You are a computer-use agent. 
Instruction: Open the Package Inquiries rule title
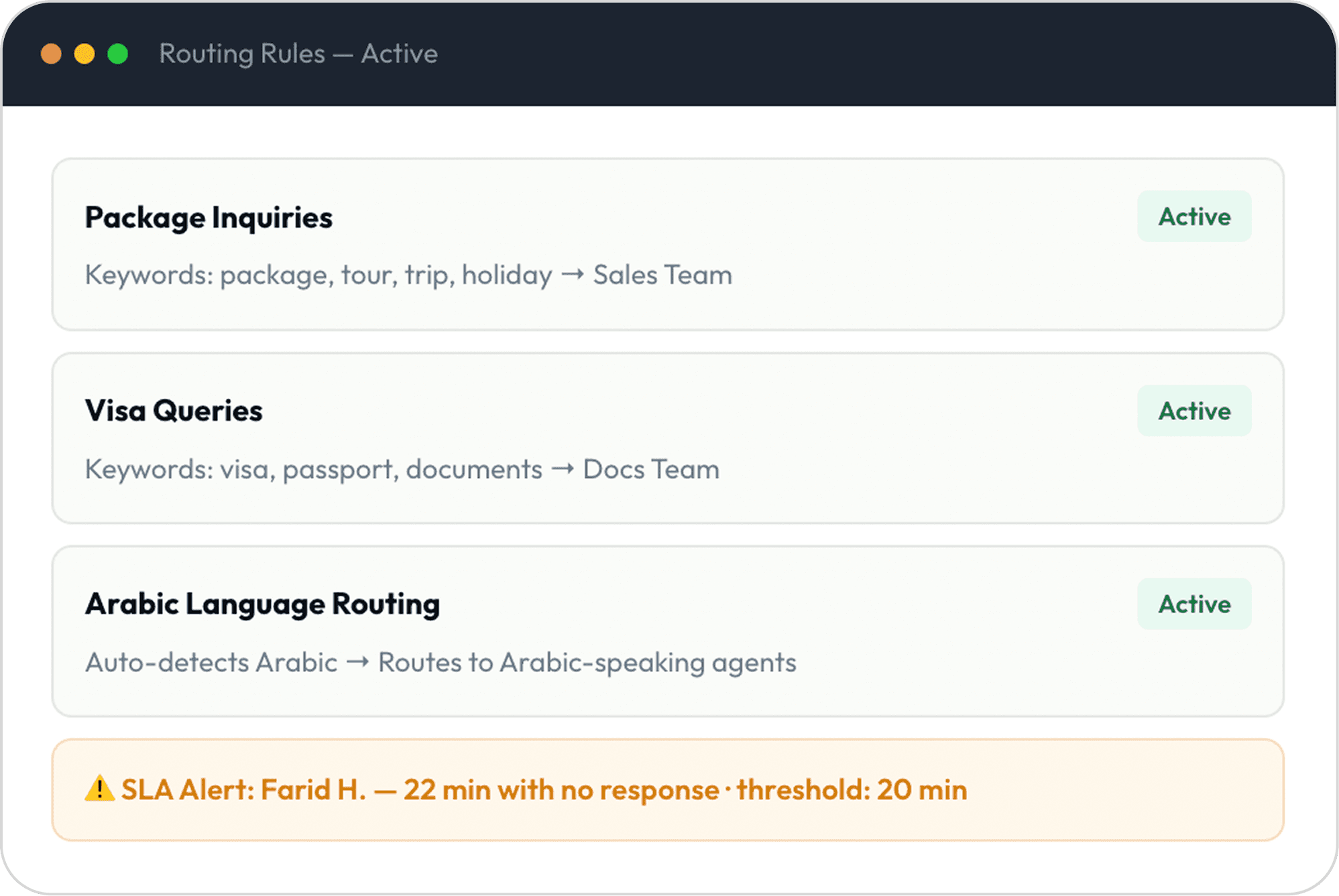[x=209, y=218]
